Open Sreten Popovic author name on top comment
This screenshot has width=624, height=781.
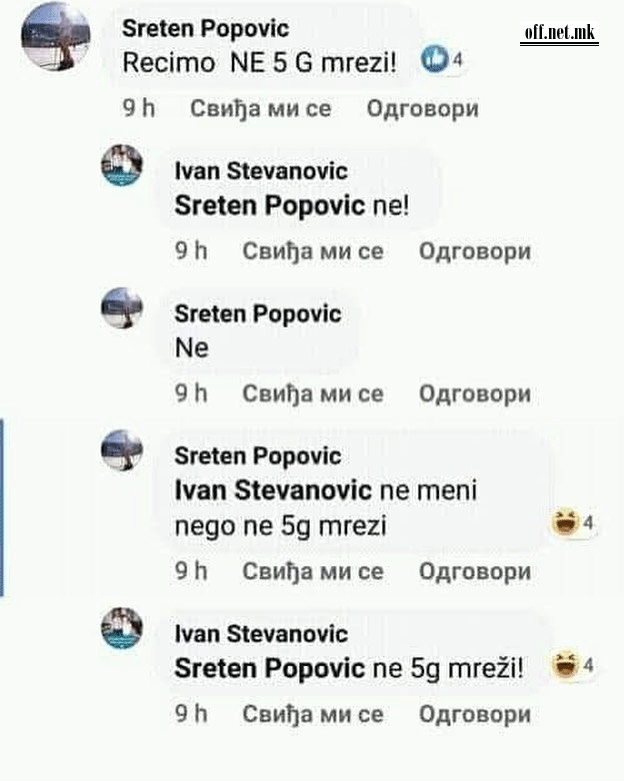point(205,28)
